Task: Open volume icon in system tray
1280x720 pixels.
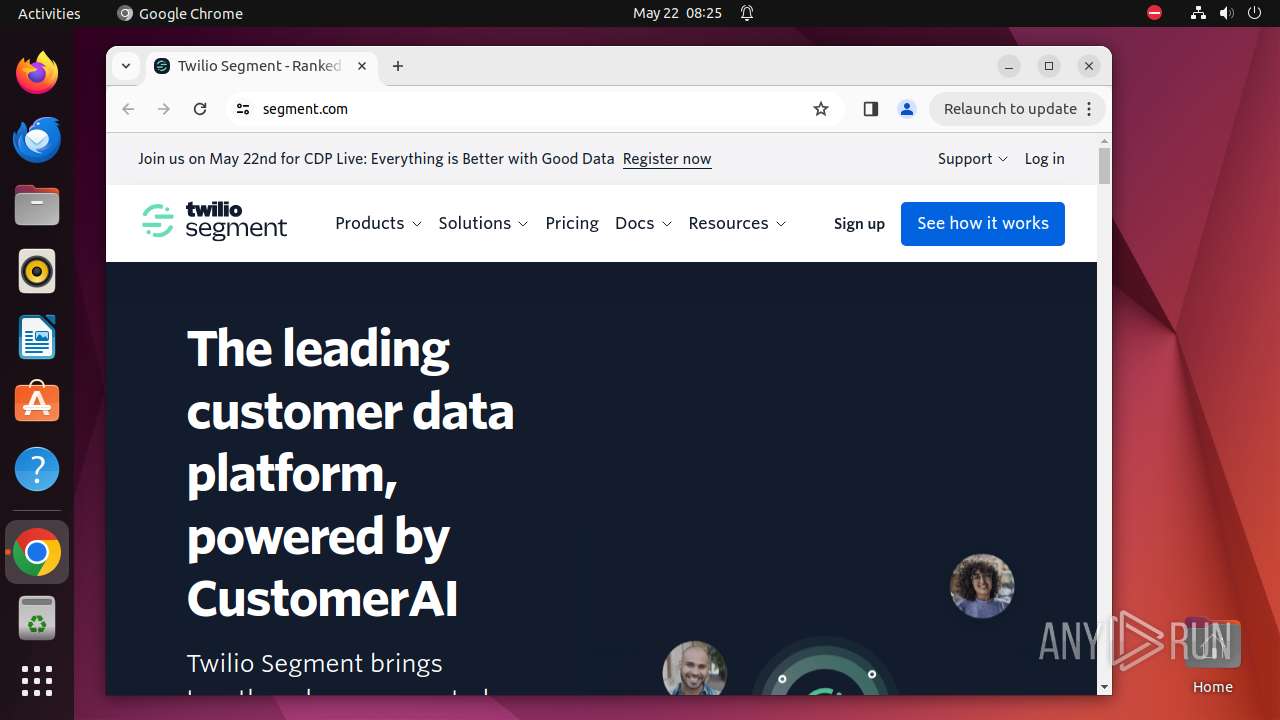Action: 1227,13
